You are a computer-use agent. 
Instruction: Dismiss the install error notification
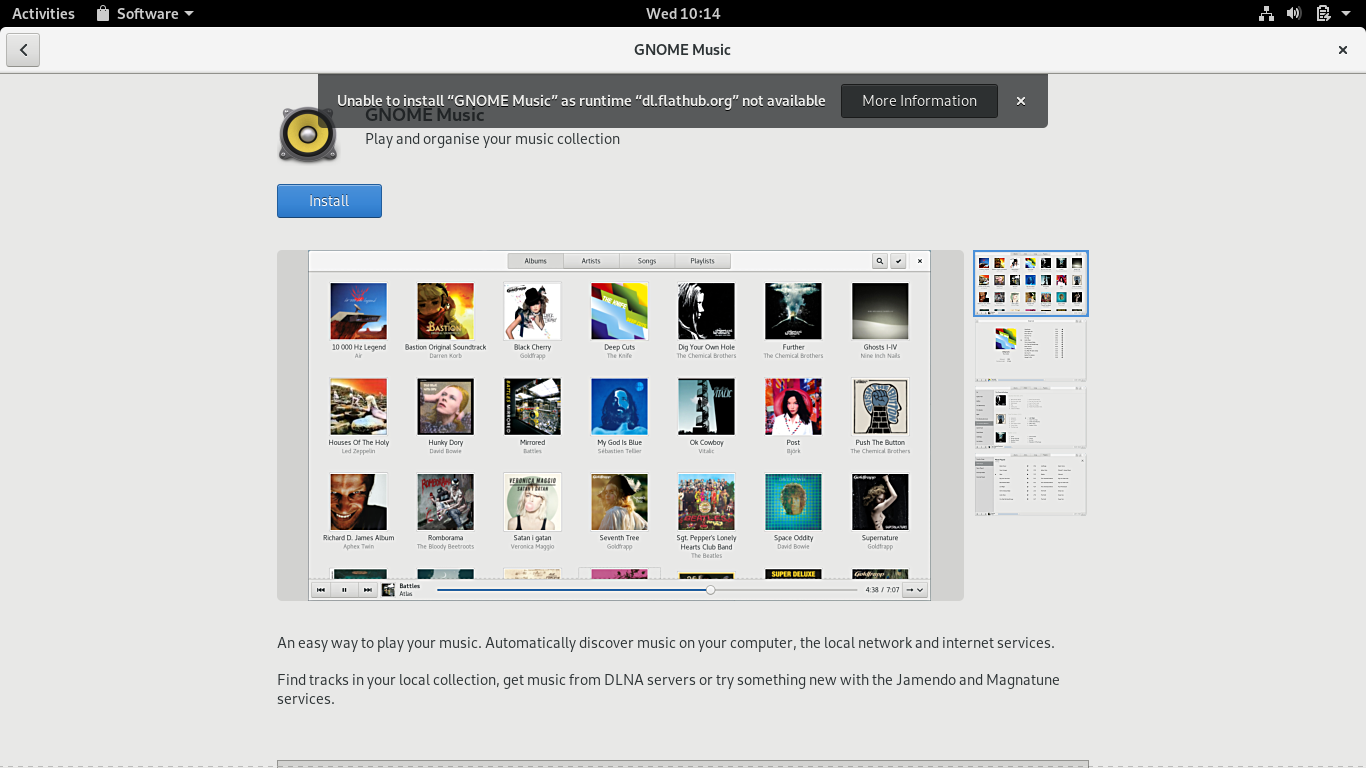click(1021, 101)
